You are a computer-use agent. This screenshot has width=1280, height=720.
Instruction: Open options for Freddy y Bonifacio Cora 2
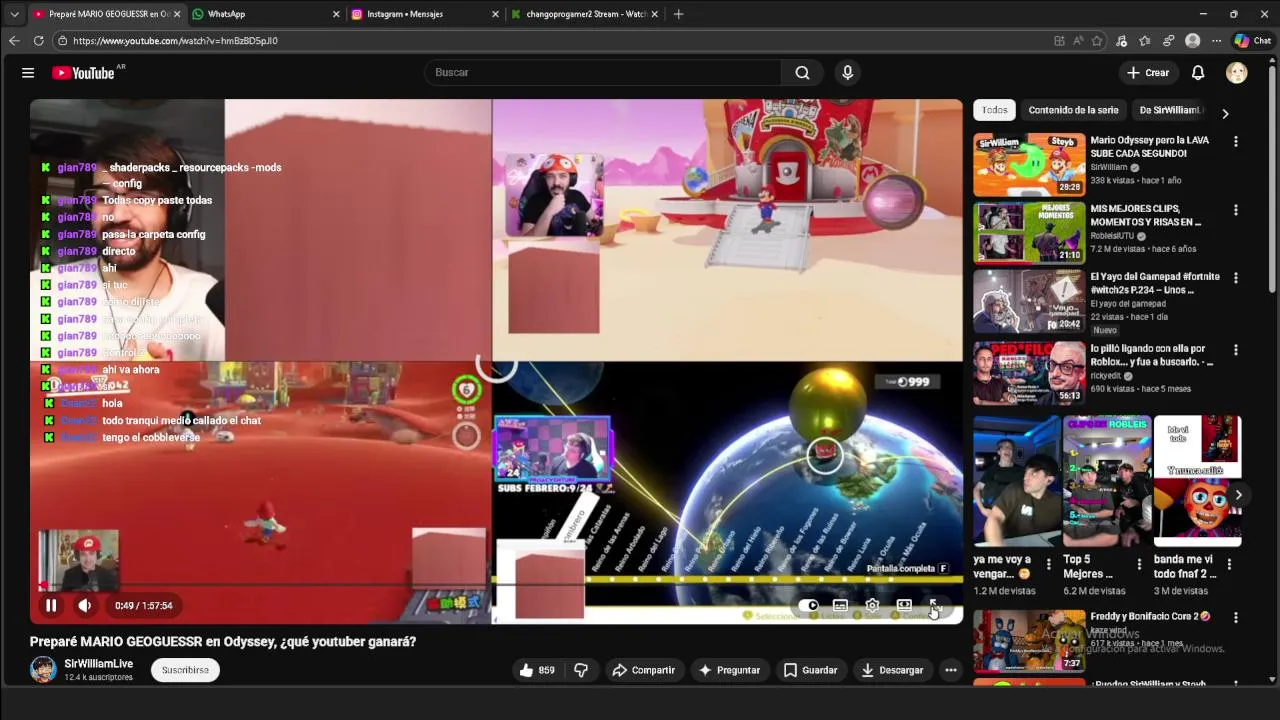(x=1236, y=618)
